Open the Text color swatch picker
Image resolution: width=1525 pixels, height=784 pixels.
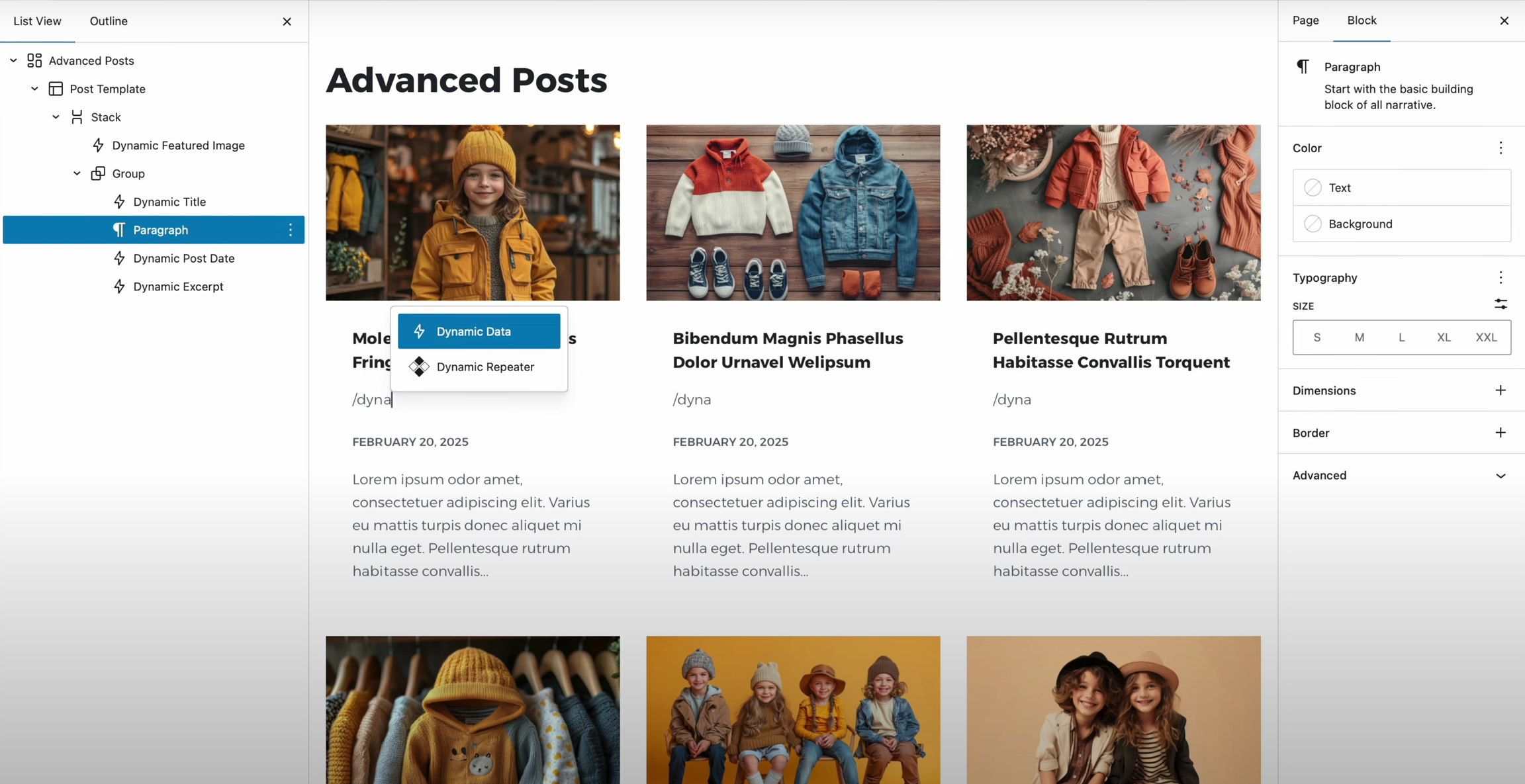point(1313,187)
